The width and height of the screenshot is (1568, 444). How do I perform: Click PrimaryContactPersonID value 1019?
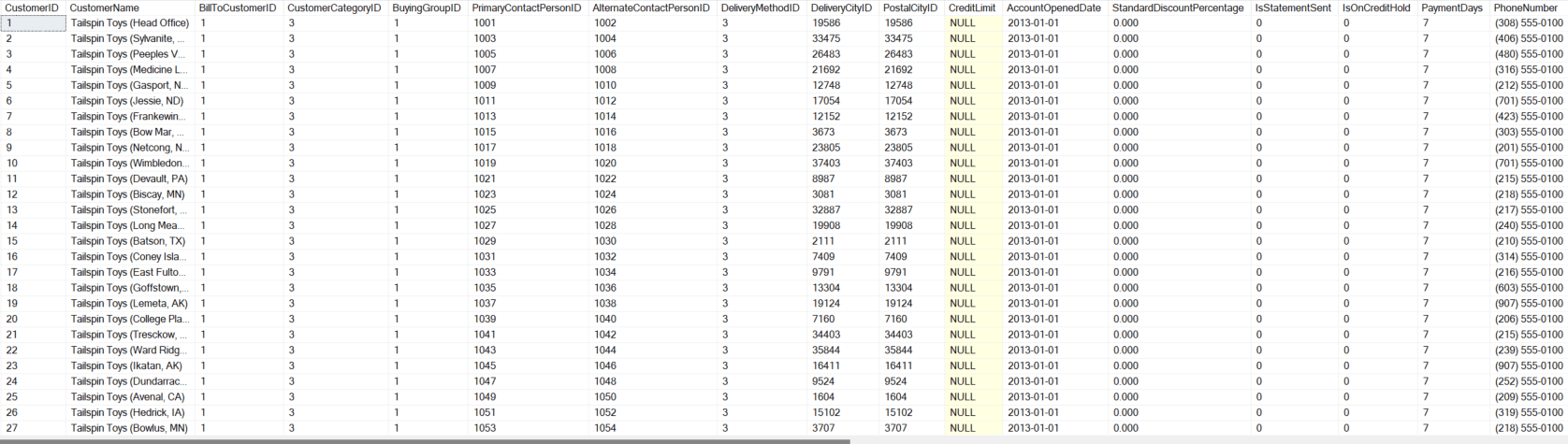point(529,164)
